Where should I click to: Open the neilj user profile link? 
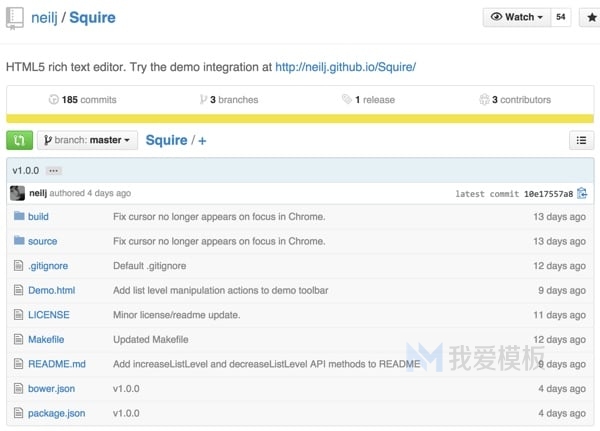(x=44, y=18)
